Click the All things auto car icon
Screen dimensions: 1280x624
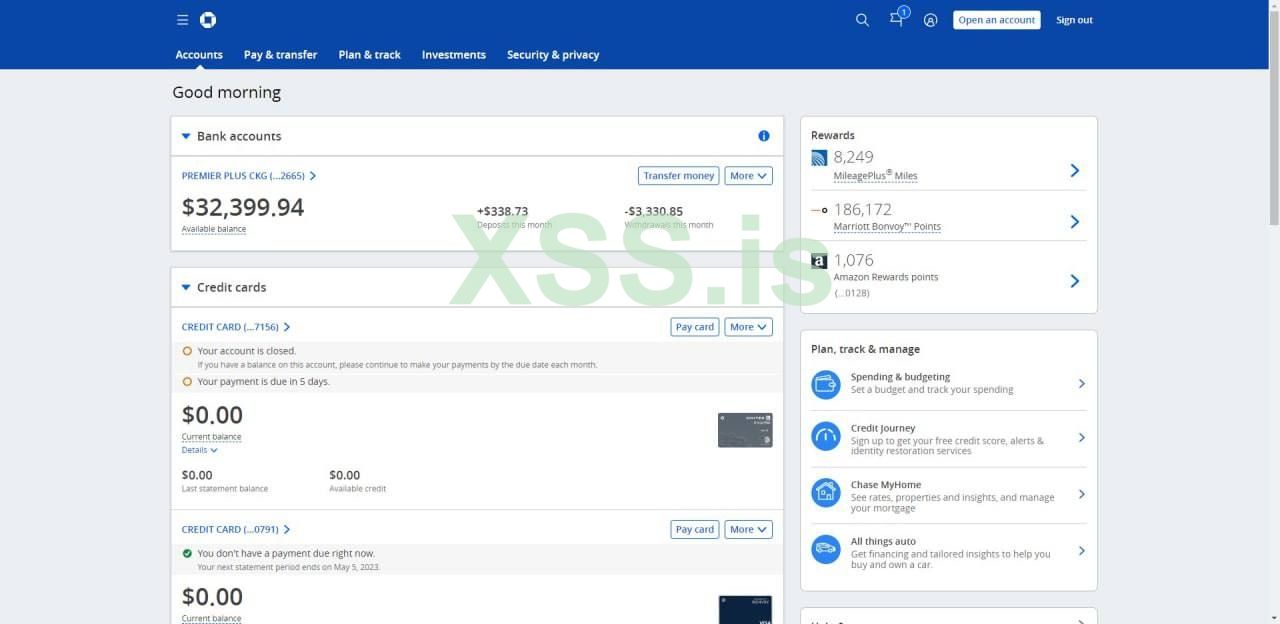click(826, 549)
